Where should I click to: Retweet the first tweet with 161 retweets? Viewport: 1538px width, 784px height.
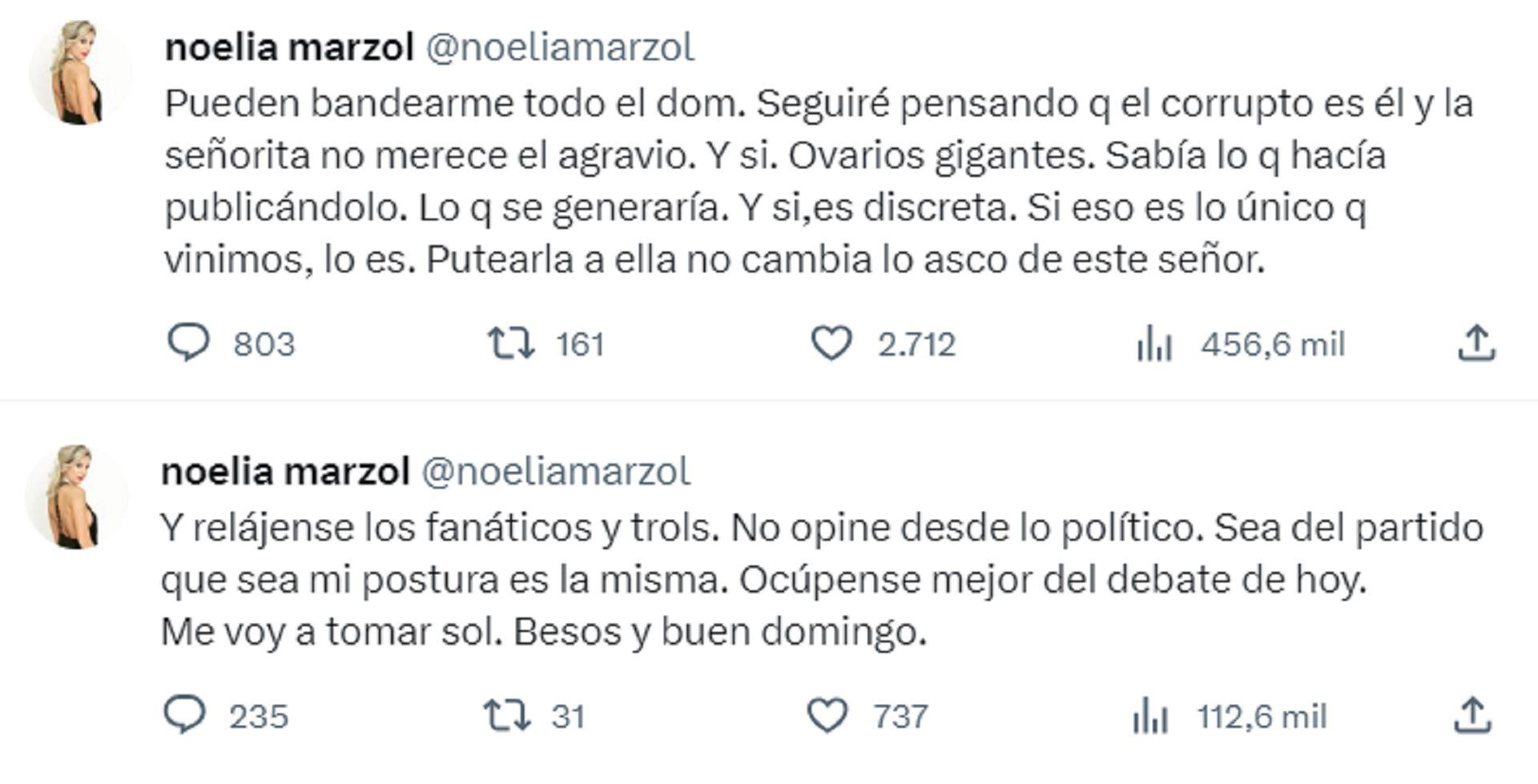[x=511, y=344]
